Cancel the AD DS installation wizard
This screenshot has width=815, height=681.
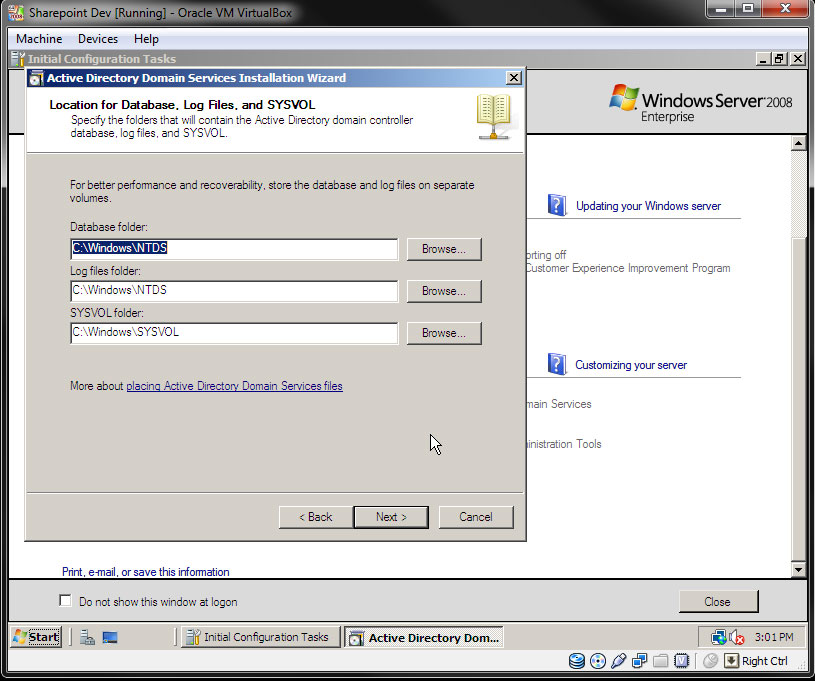pos(476,517)
